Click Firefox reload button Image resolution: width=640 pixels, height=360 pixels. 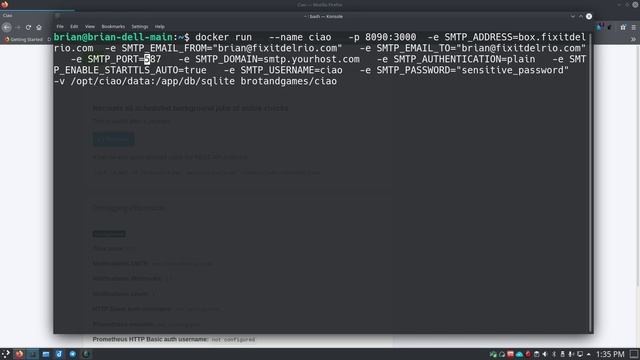click(28, 27)
